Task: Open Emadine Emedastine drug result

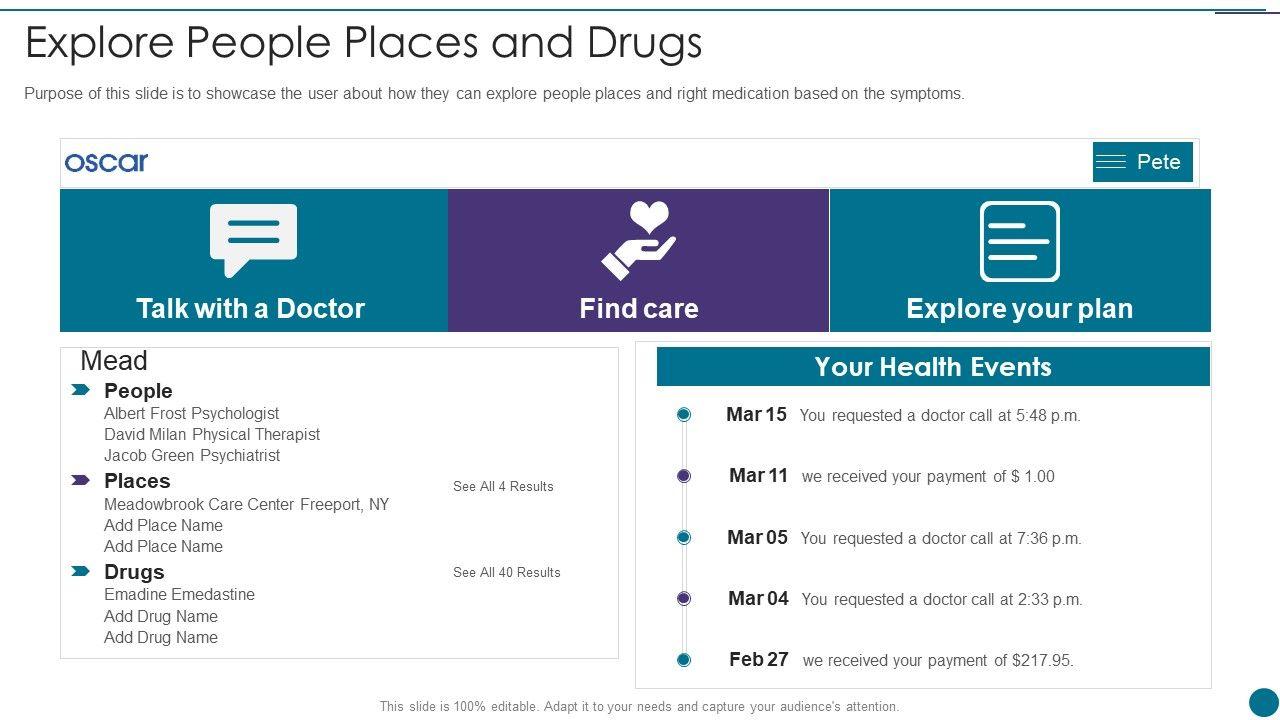Action: (179, 594)
